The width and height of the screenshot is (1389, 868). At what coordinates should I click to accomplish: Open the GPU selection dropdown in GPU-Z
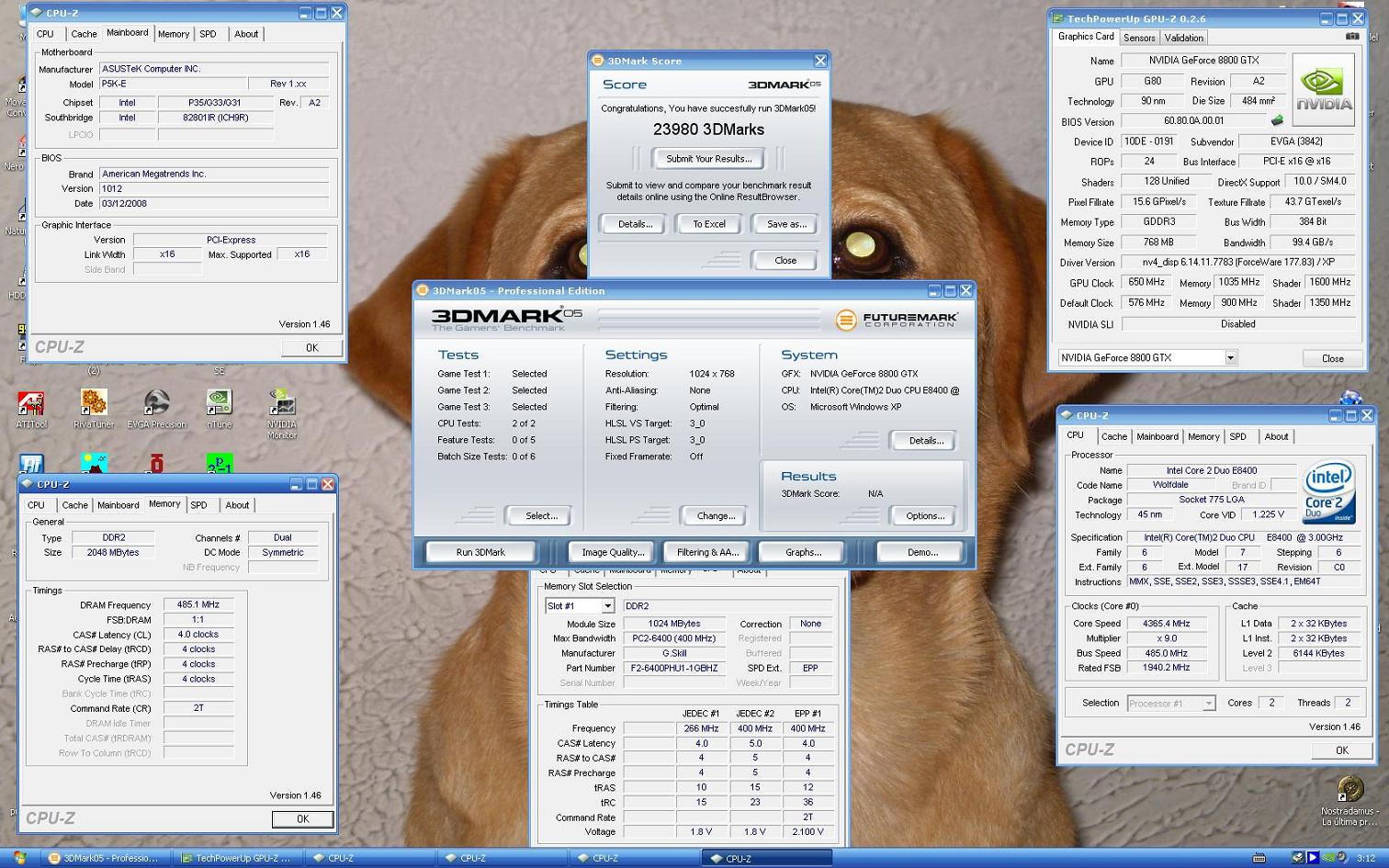click(1231, 357)
